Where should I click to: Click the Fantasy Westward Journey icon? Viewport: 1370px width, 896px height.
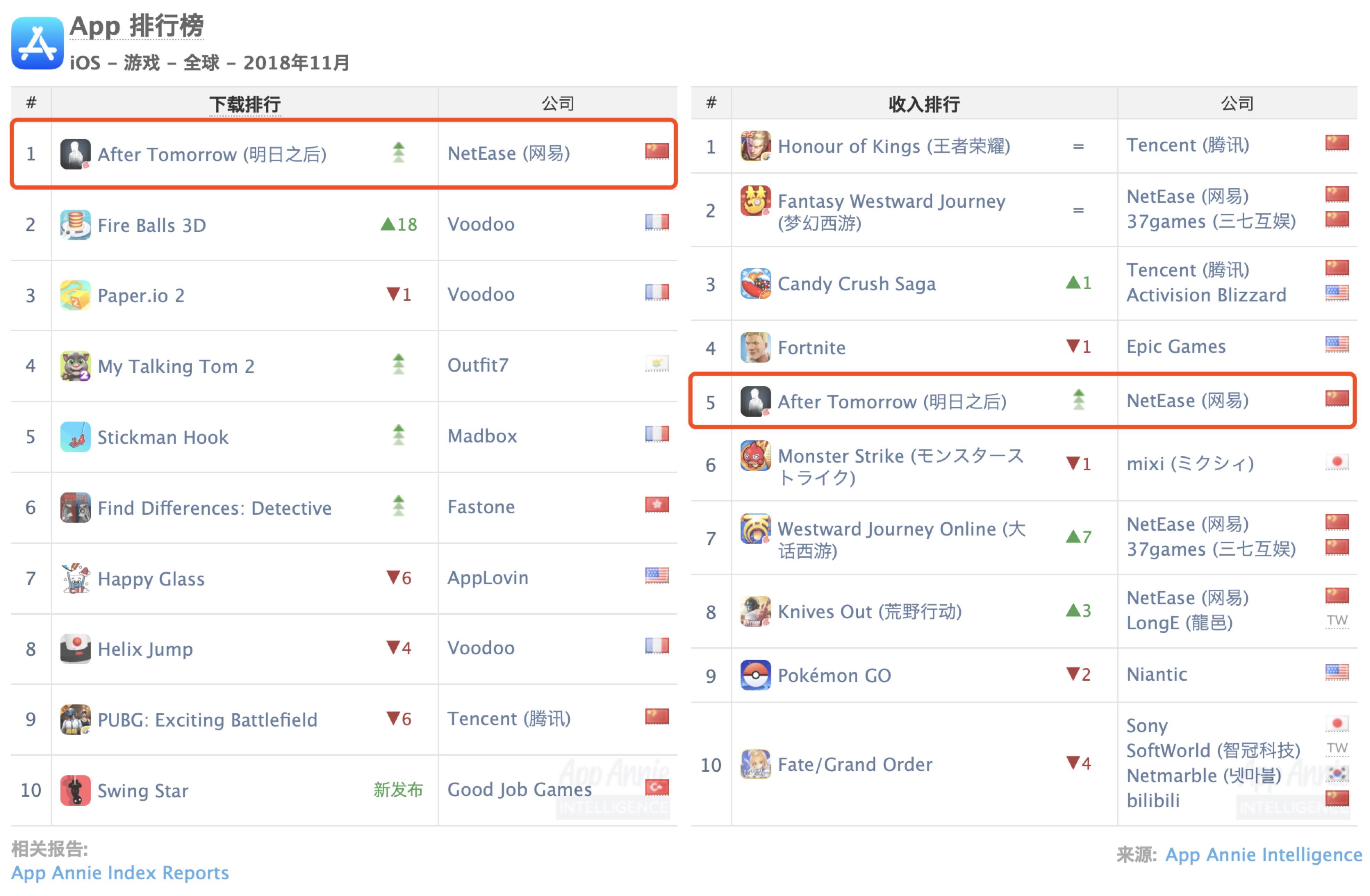point(755,201)
